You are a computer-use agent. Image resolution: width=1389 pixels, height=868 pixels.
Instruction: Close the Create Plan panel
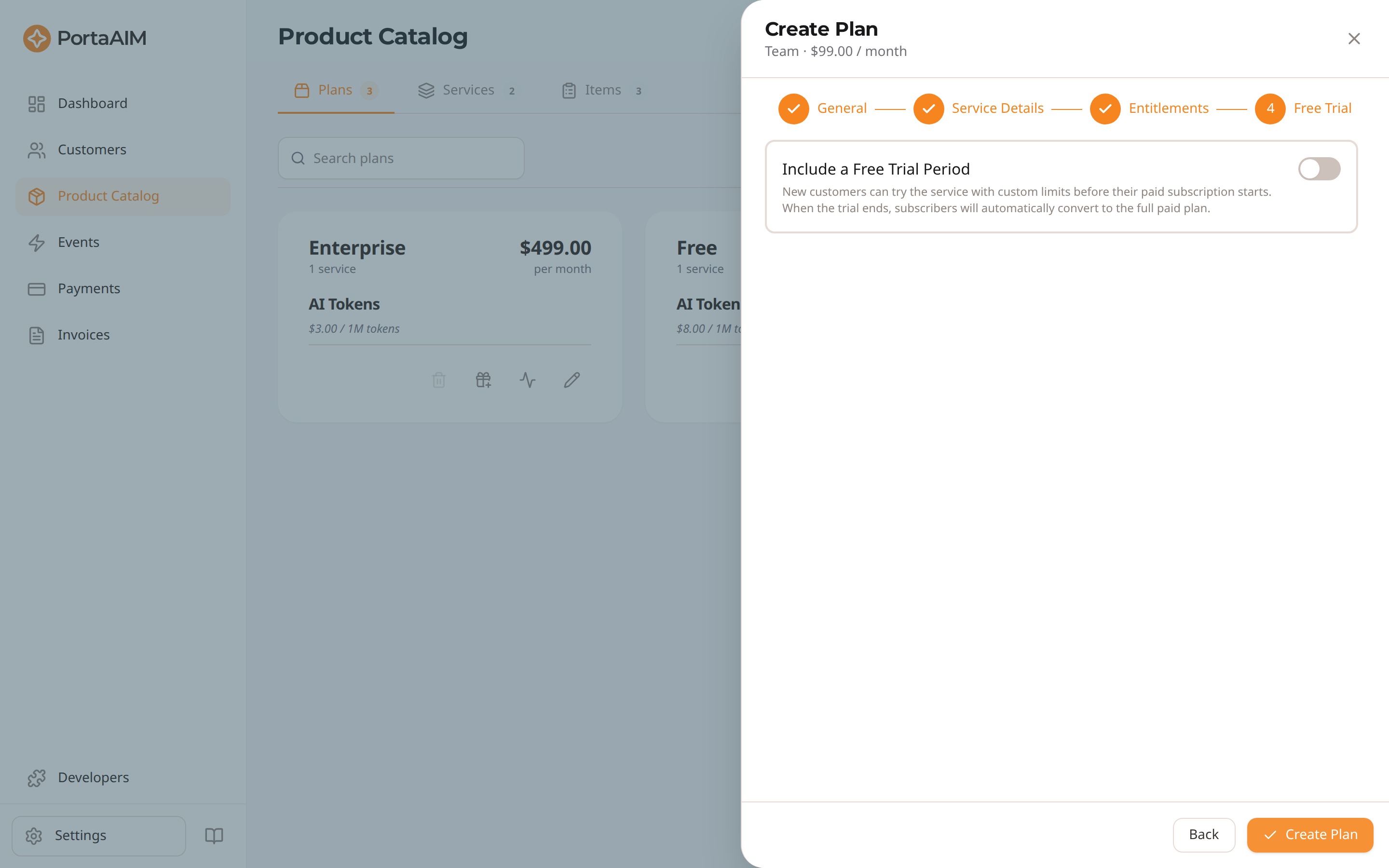coord(1354,39)
